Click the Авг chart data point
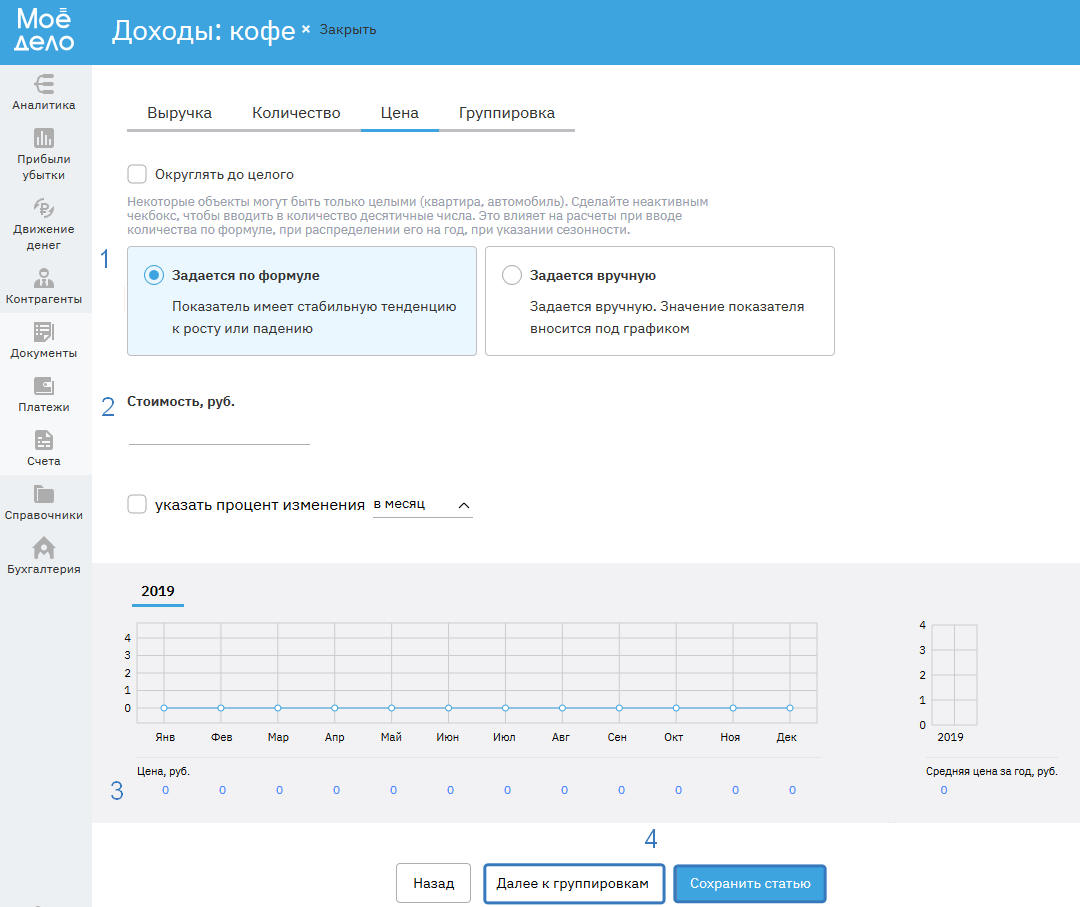This screenshot has height=907, width=1080. [x=562, y=708]
